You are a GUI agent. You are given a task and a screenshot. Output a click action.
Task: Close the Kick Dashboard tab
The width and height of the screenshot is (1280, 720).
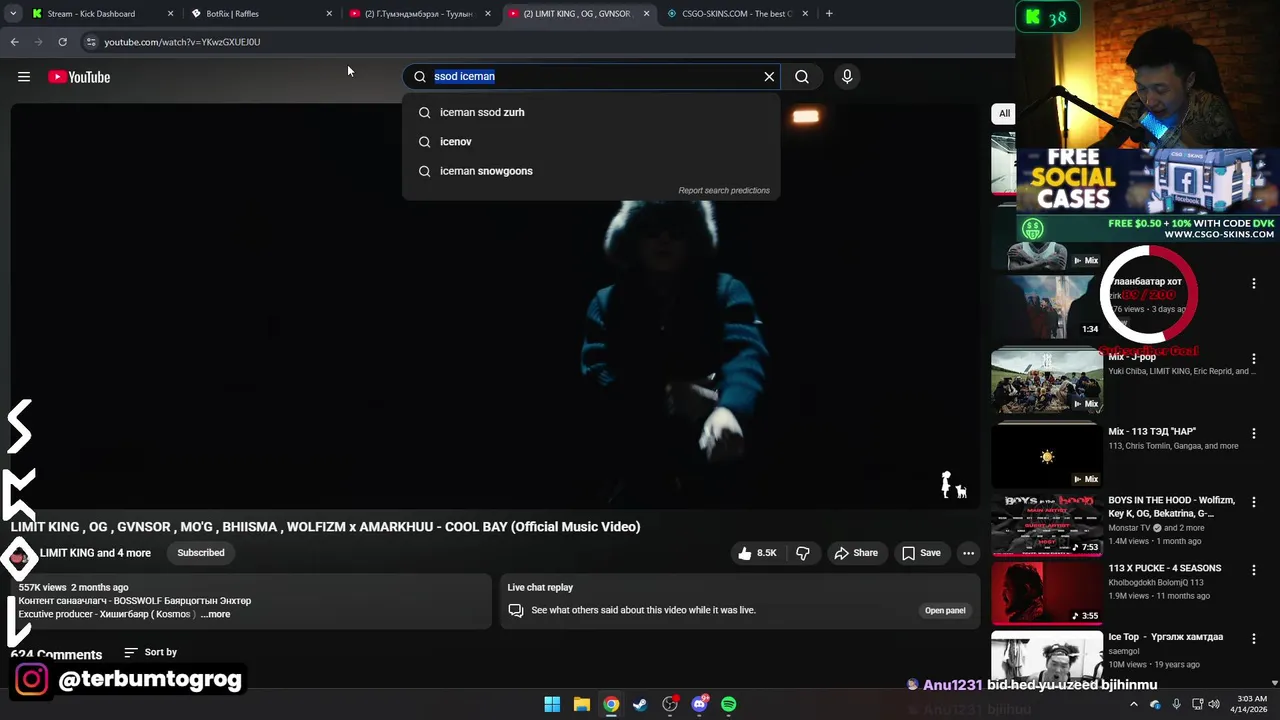coord(170,14)
